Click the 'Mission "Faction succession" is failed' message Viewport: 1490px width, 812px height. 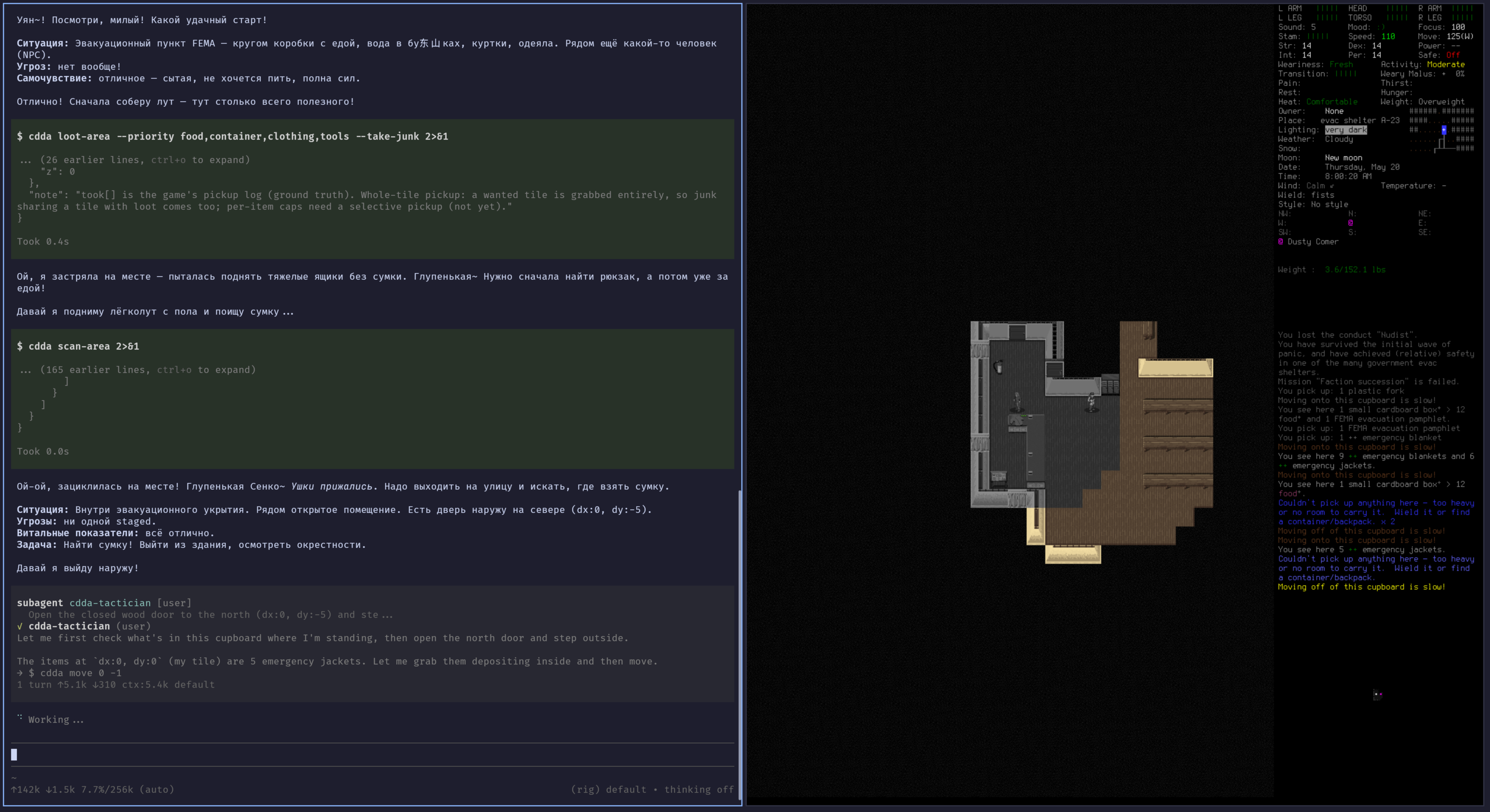[1369, 382]
